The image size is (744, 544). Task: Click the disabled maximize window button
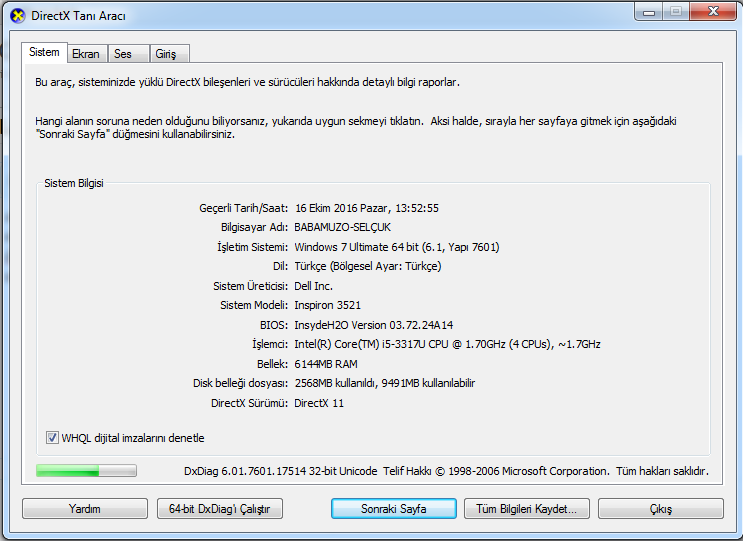tap(676, 11)
